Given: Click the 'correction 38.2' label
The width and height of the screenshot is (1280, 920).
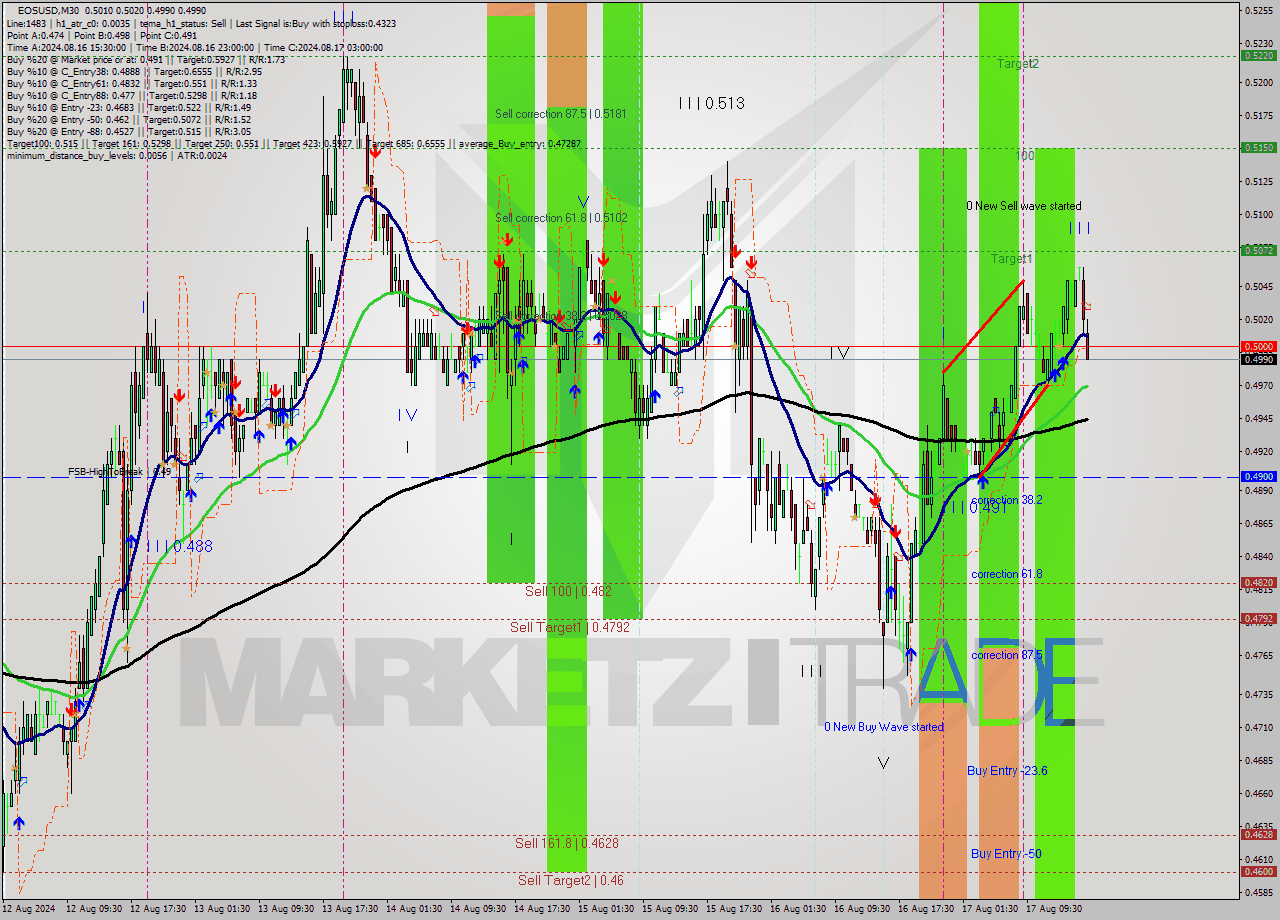Looking at the screenshot, I should (1007, 500).
